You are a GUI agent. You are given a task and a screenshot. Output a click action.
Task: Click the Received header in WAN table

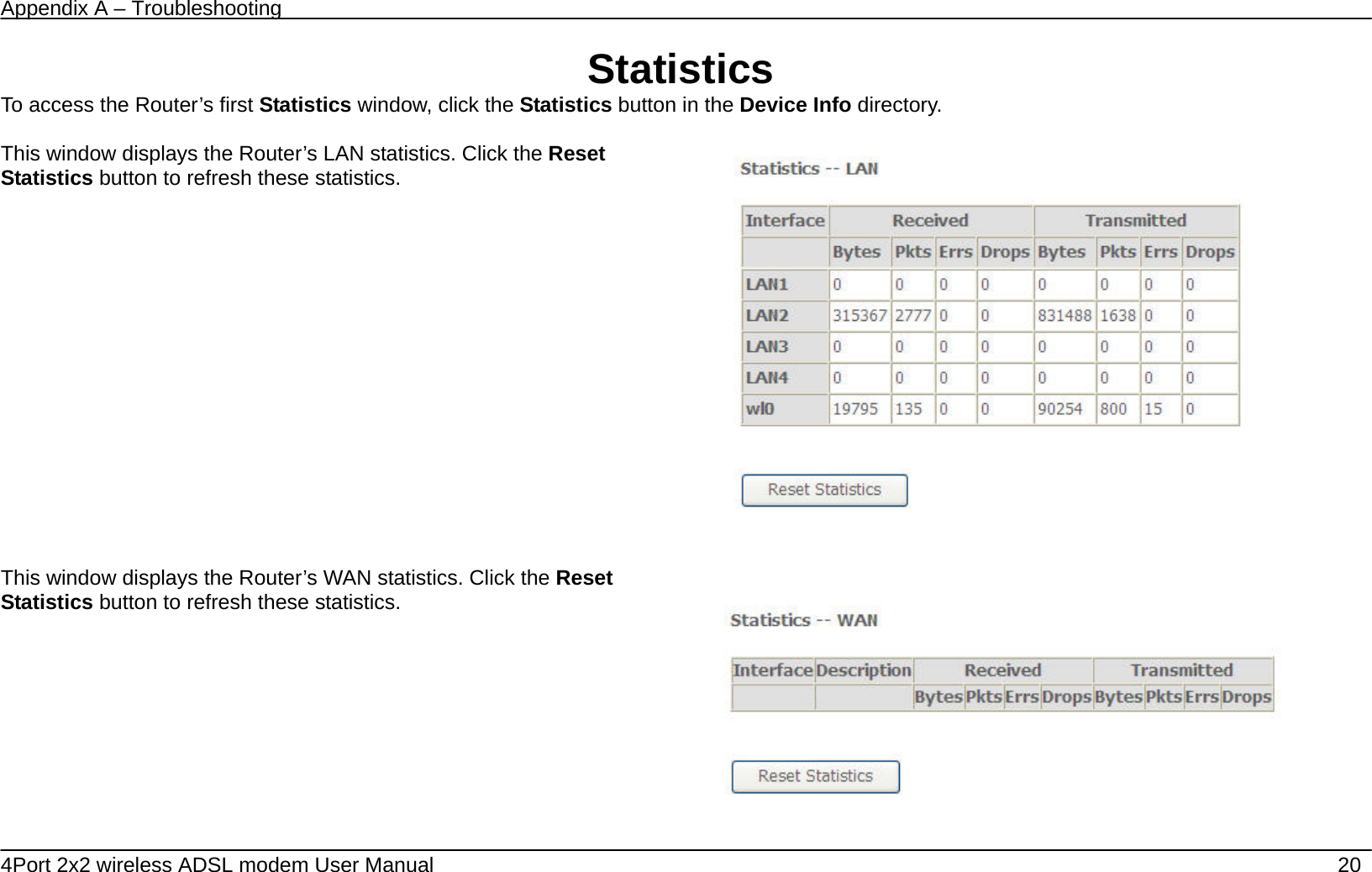point(1002,670)
